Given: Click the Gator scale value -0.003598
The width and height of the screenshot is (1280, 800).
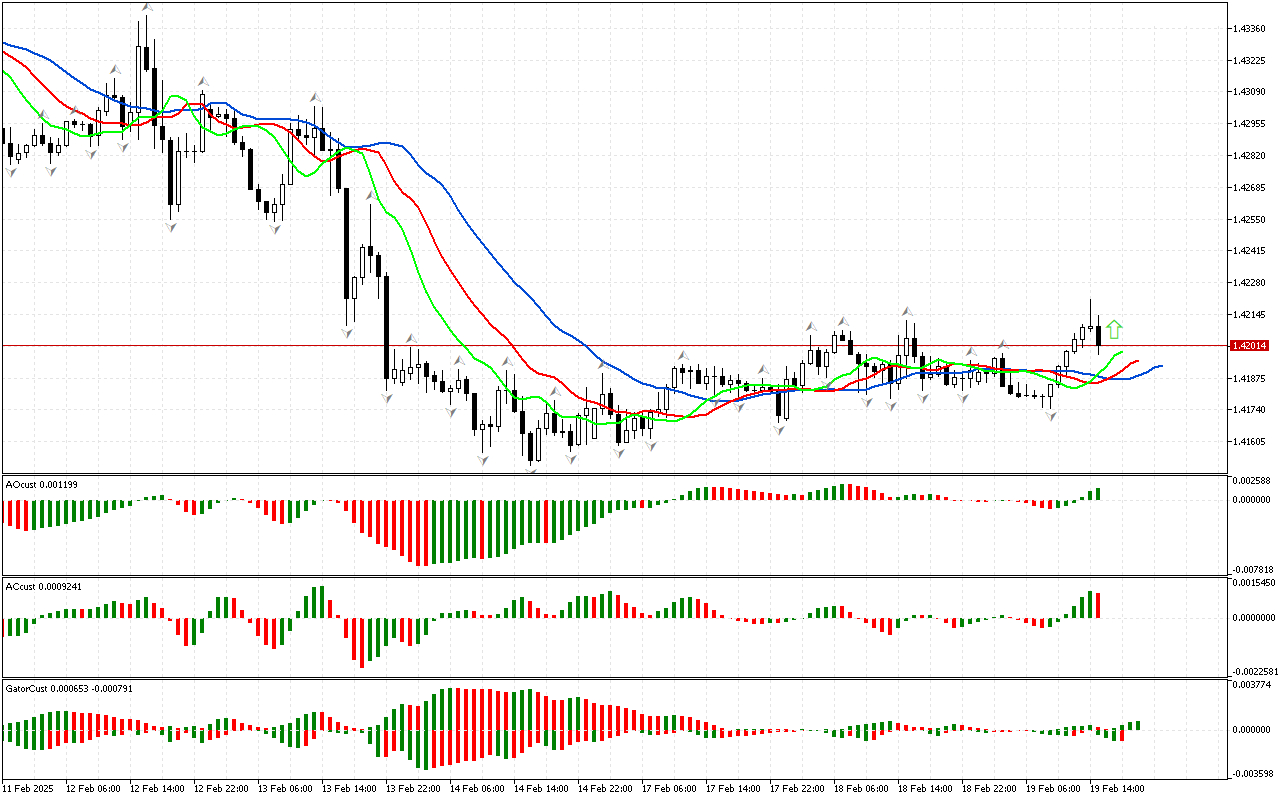Looking at the screenshot, I should tap(1252, 773).
